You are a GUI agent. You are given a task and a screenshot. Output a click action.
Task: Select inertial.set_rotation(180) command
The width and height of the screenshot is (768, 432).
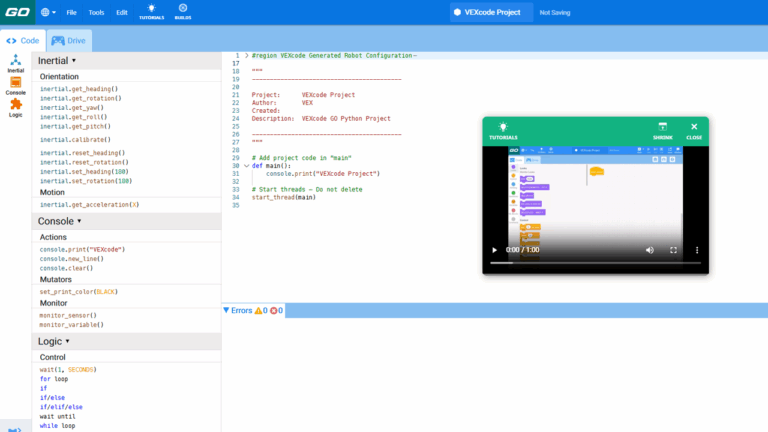(x=86, y=181)
